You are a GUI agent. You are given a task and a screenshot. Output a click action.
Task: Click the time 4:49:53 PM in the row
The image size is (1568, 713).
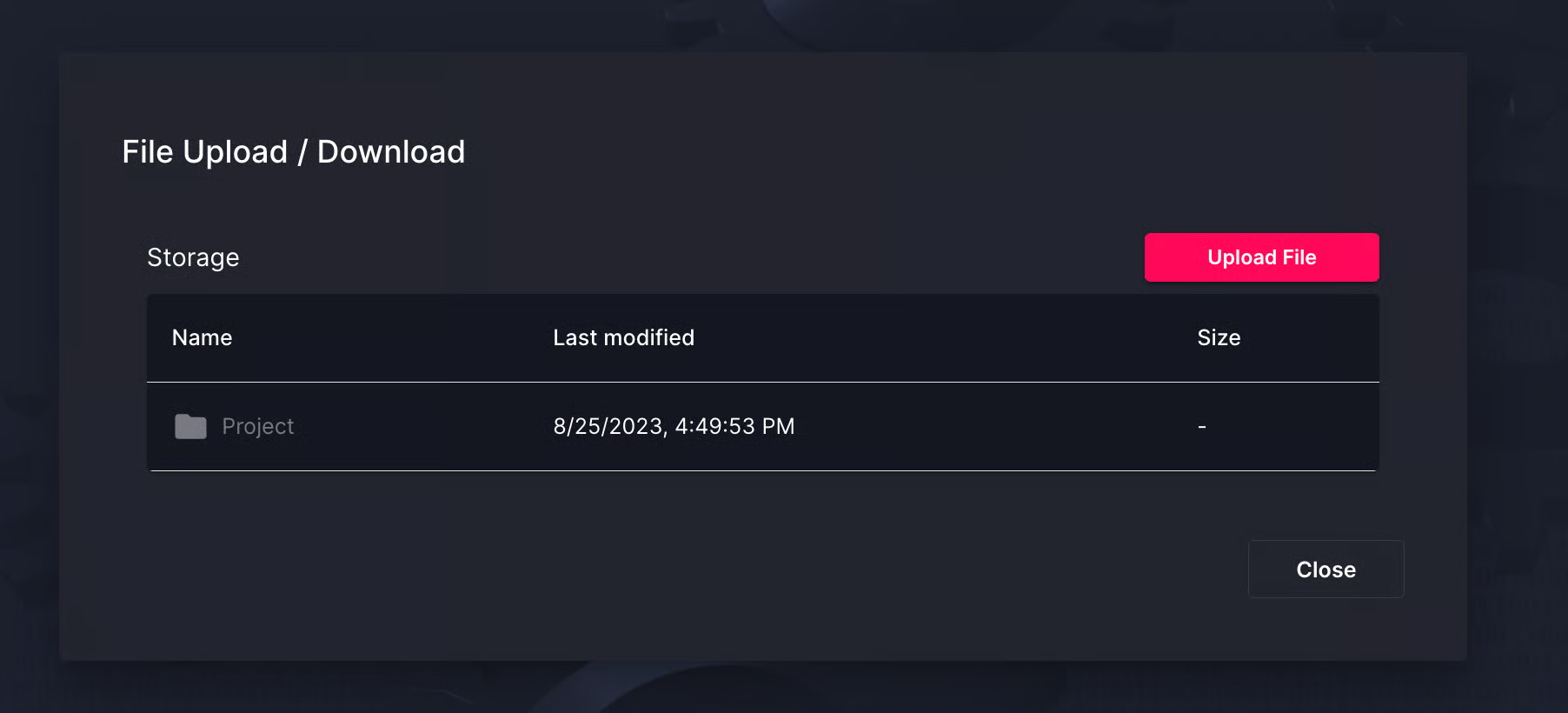click(734, 426)
